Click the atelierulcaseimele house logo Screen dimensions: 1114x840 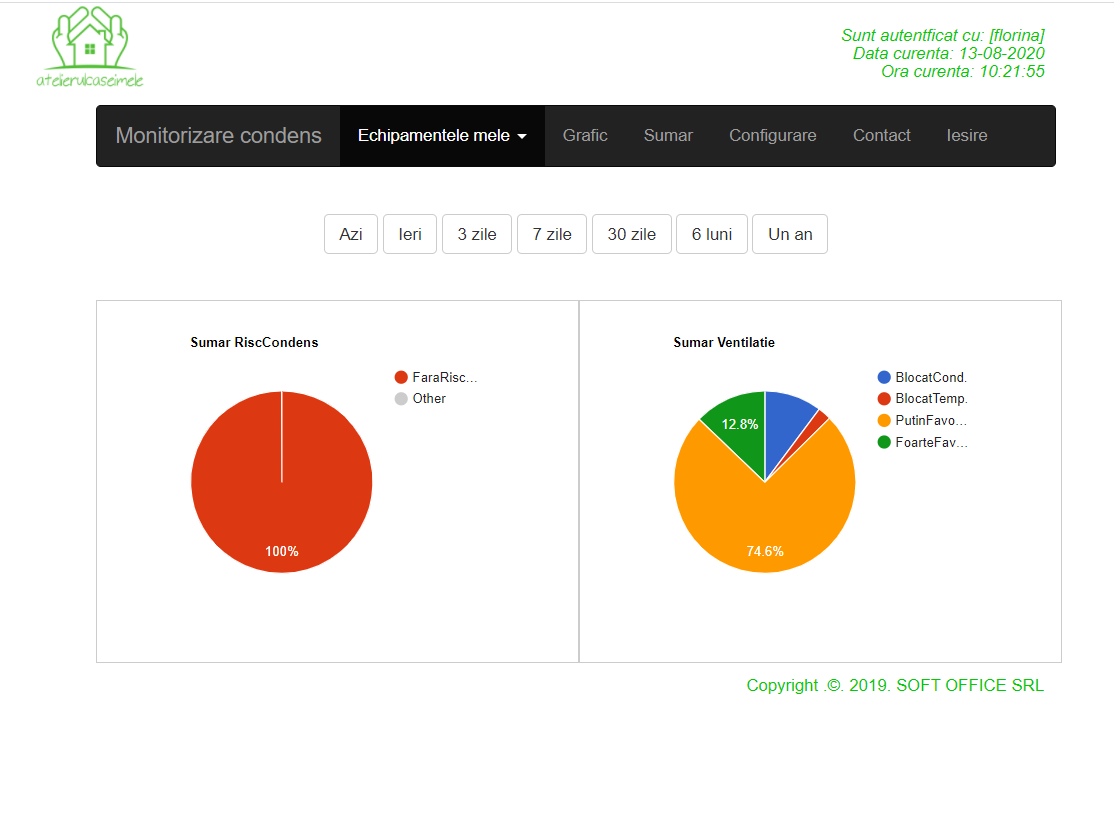(x=90, y=47)
